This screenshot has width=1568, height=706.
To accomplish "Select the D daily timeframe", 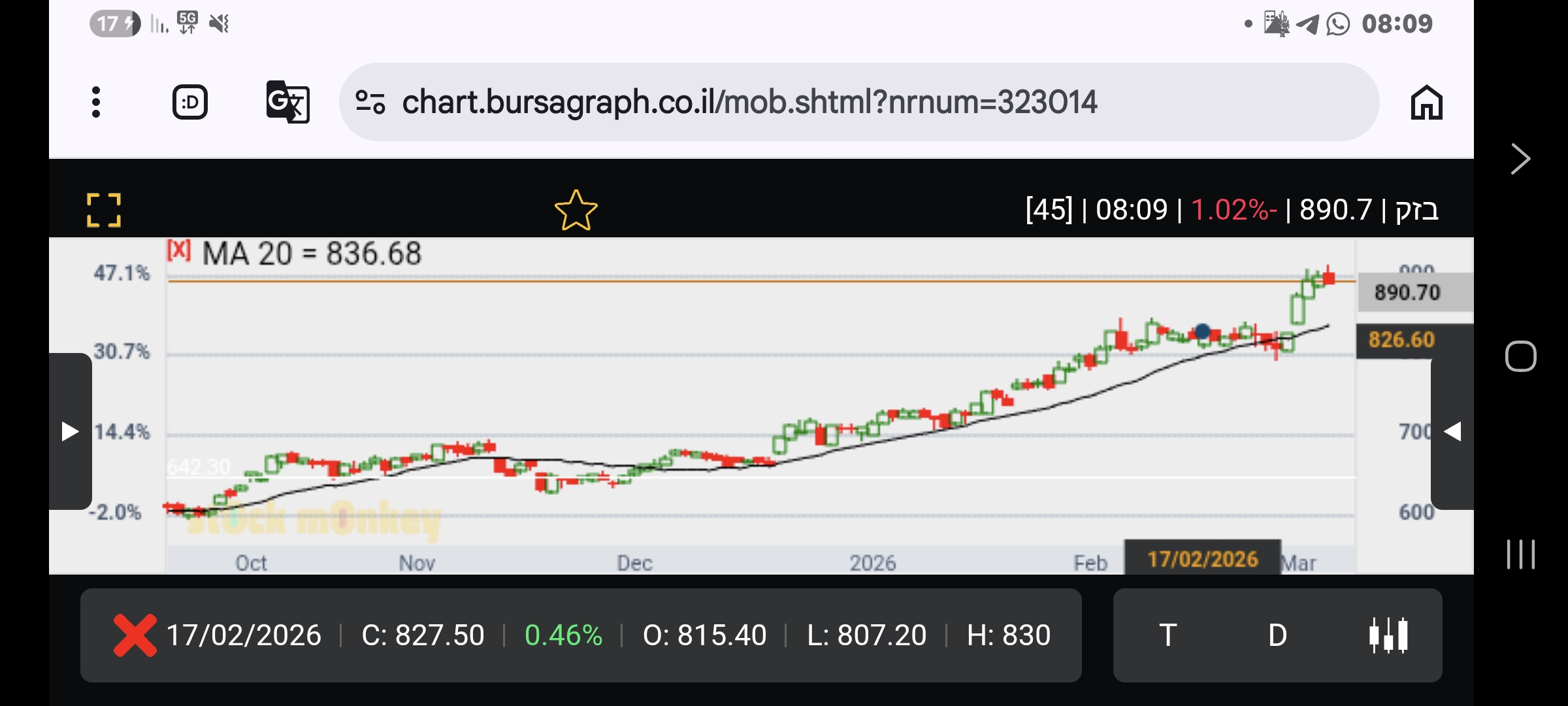I will (x=1277, y=635).
